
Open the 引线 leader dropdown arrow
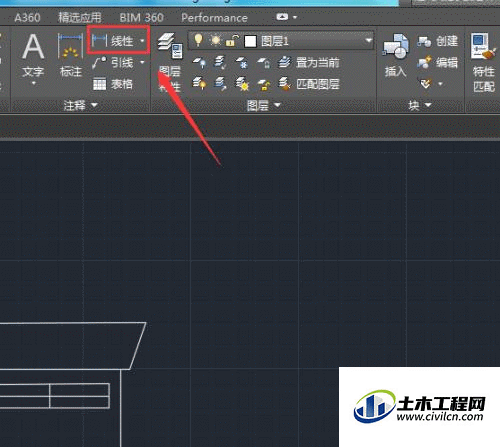pos(142,62)
